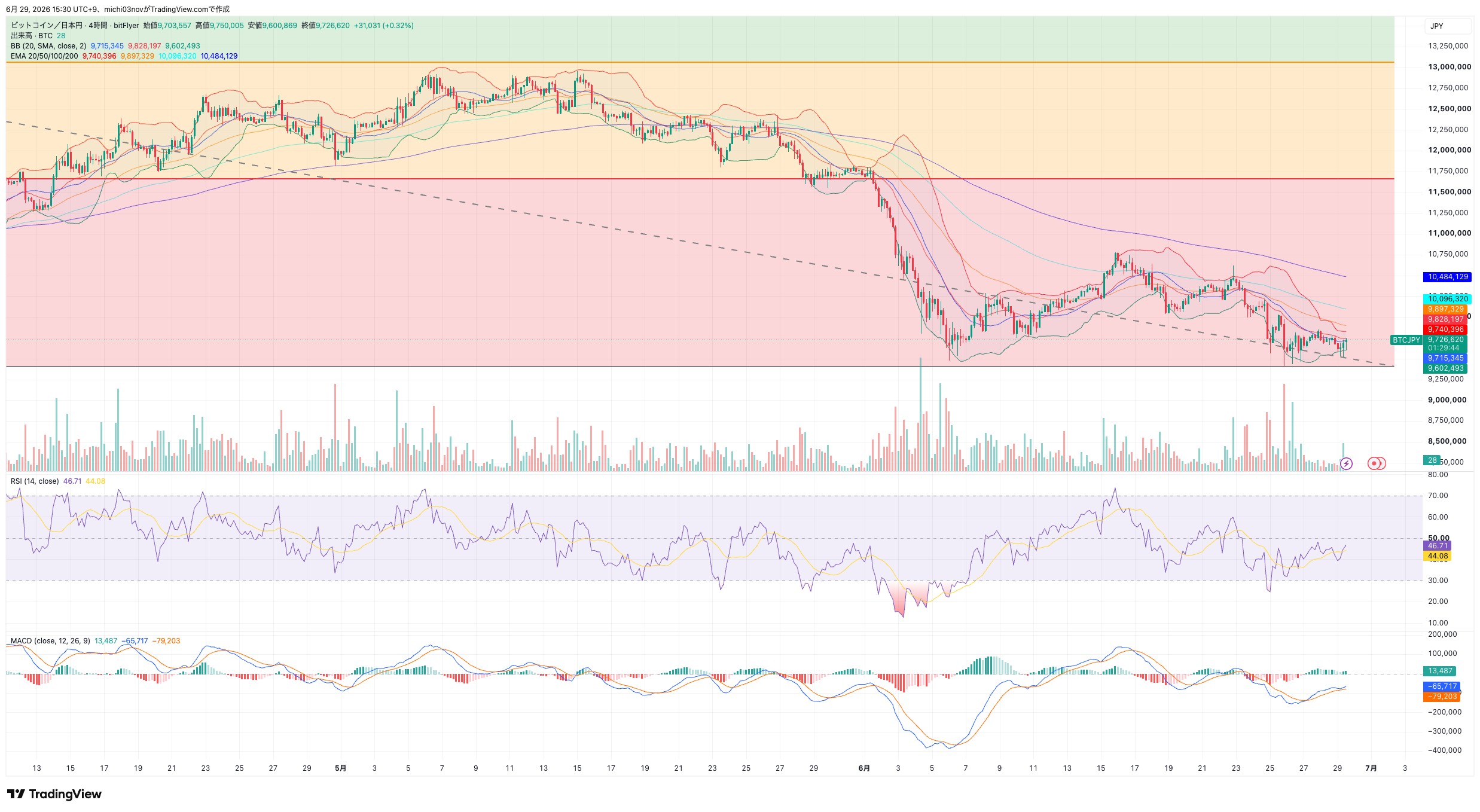Screen dimensions: 1480x812
Task: Select the BB (20, SMA, close, 2) legend
Action: [48, 46]
